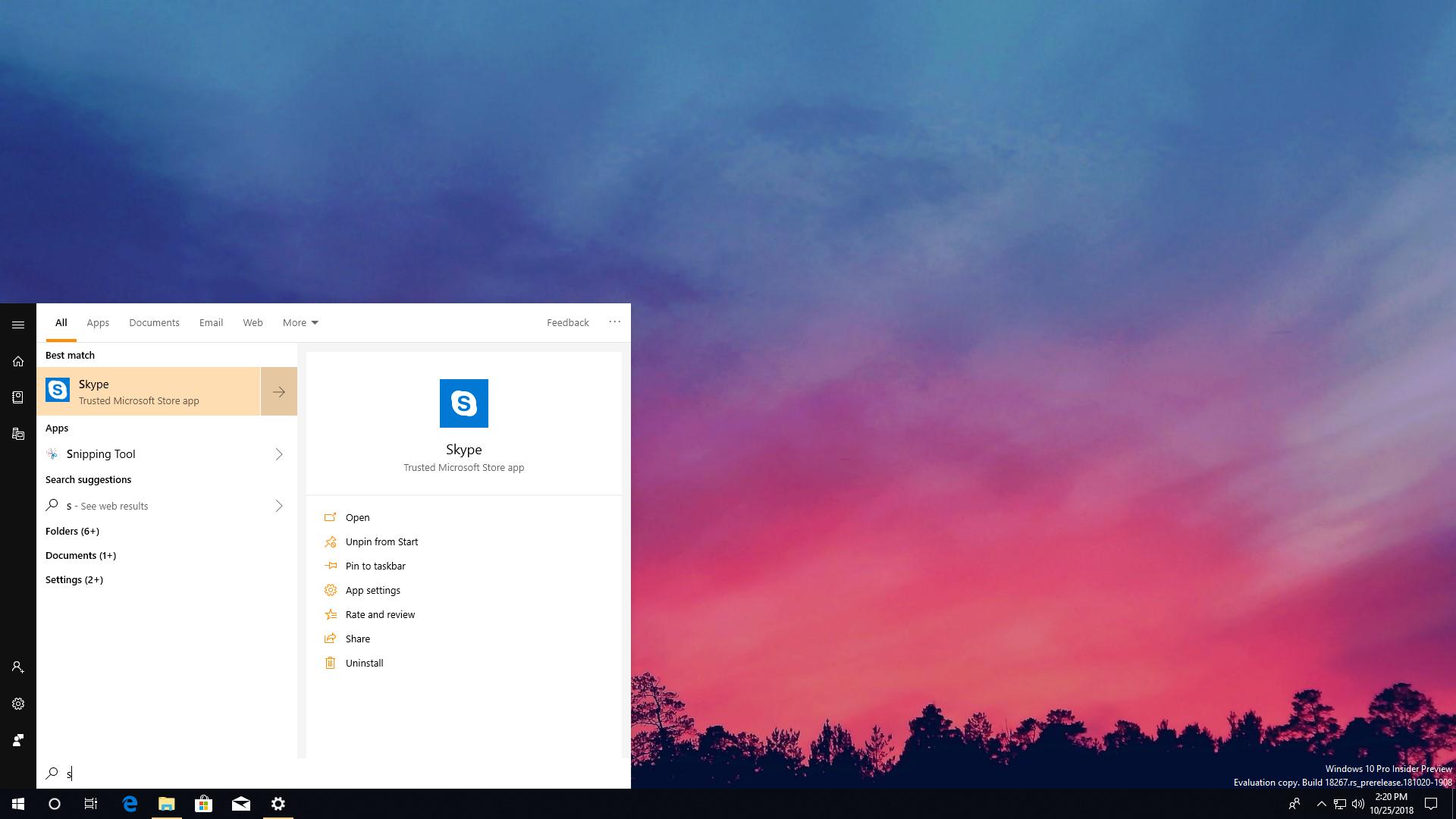Launch Microsoft Edge from taskbar
The image size is (1456, 819).
(x=130, y=804)
